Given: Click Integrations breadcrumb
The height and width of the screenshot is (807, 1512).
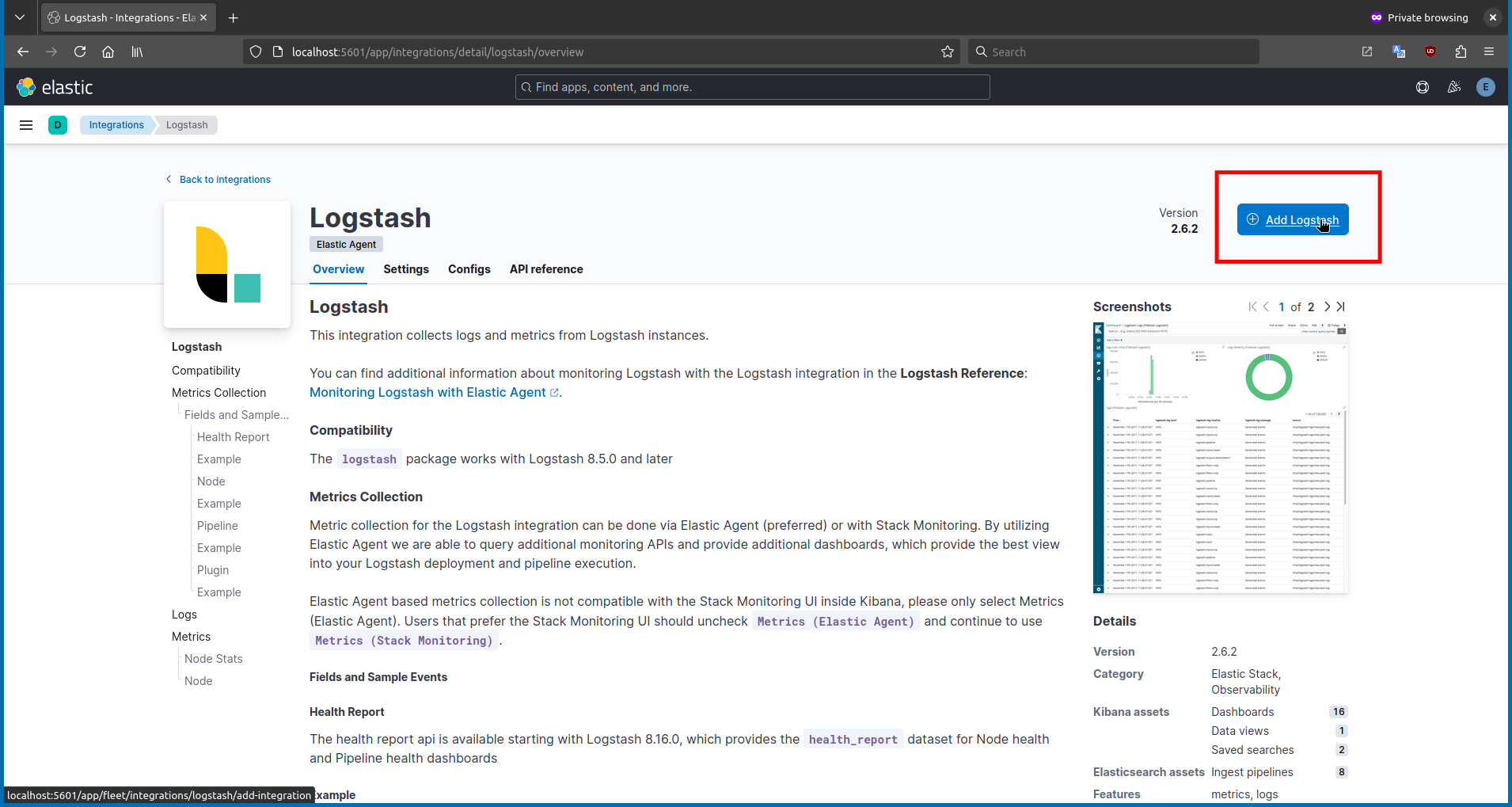Looking at the screenshot, I should coord(116,125).
